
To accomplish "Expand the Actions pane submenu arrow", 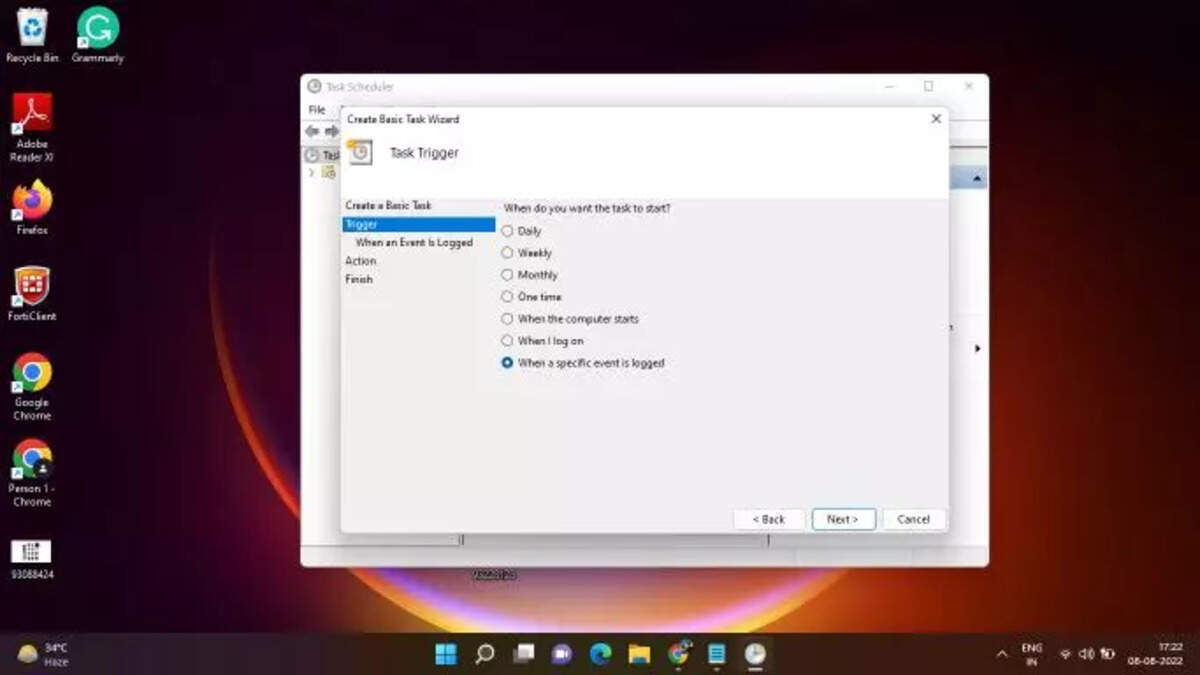I will coord(977,348).
